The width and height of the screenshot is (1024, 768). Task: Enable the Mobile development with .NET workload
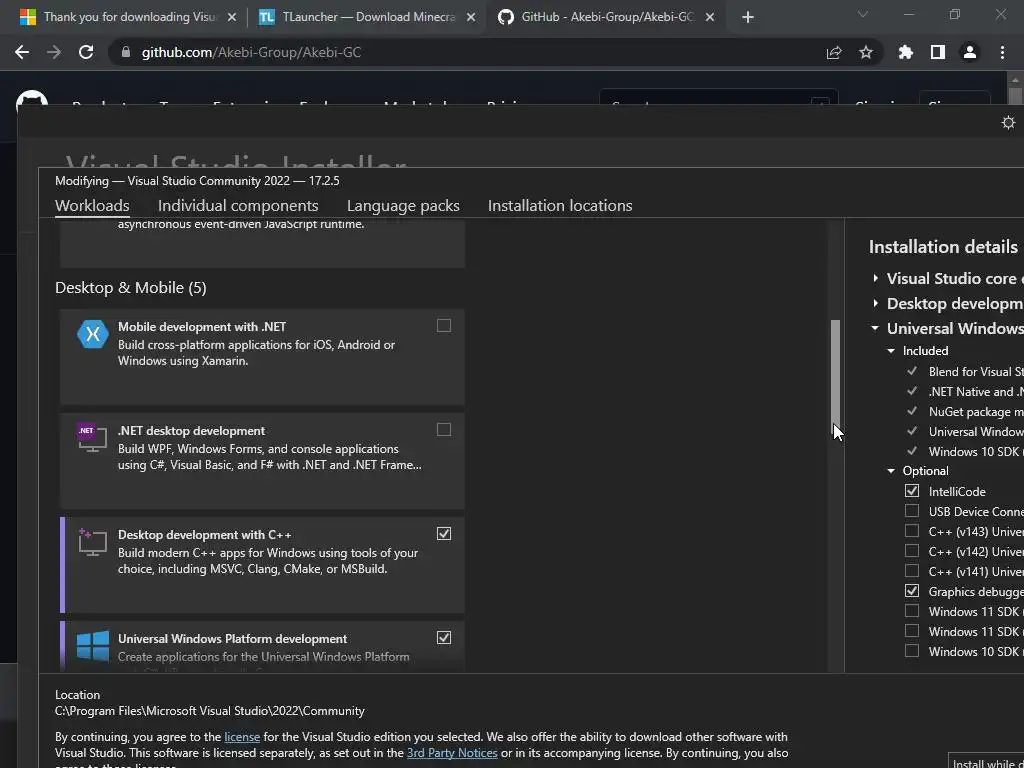tap(444, 326)
